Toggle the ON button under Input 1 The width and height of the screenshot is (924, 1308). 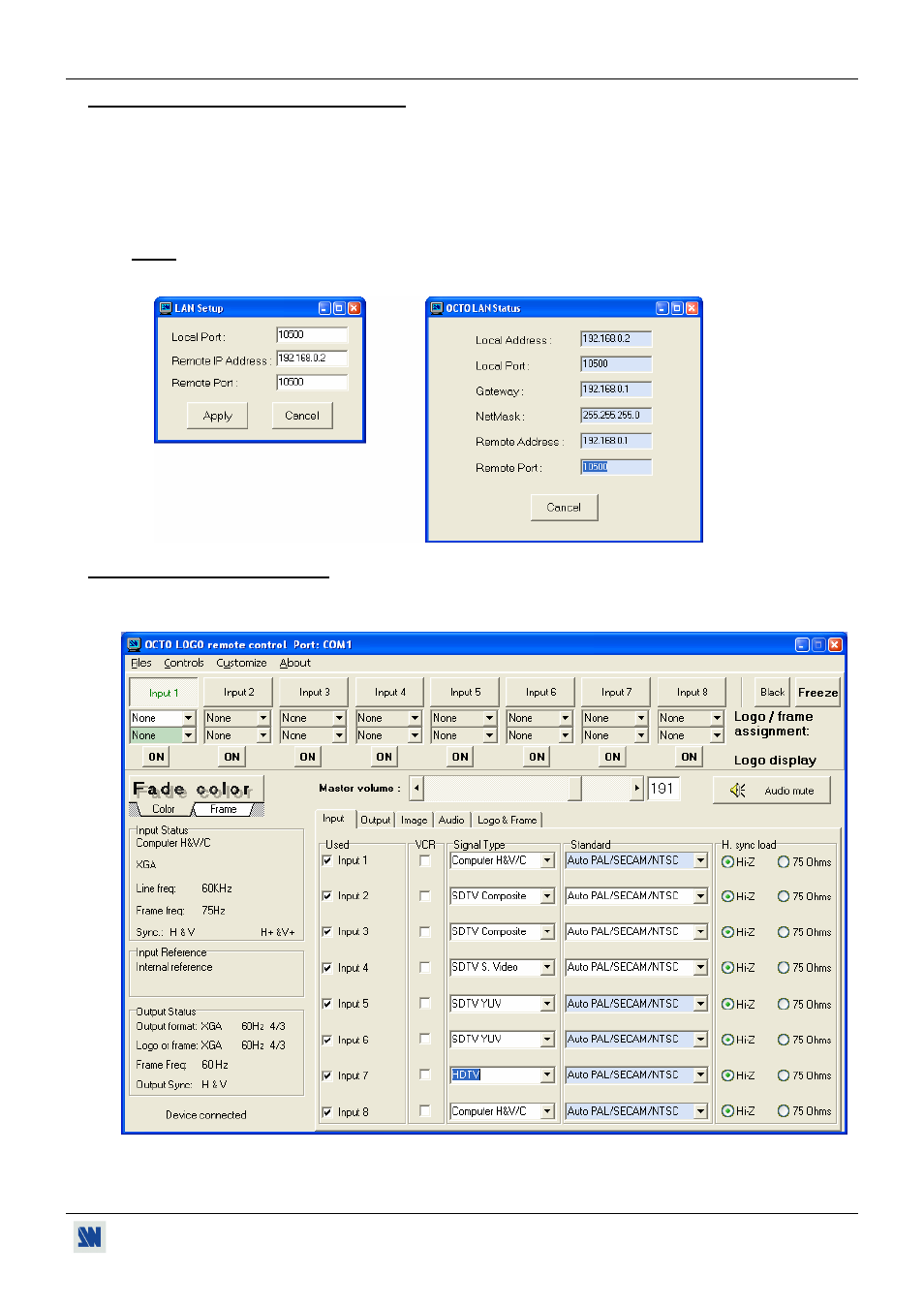(x=157, y=757)
